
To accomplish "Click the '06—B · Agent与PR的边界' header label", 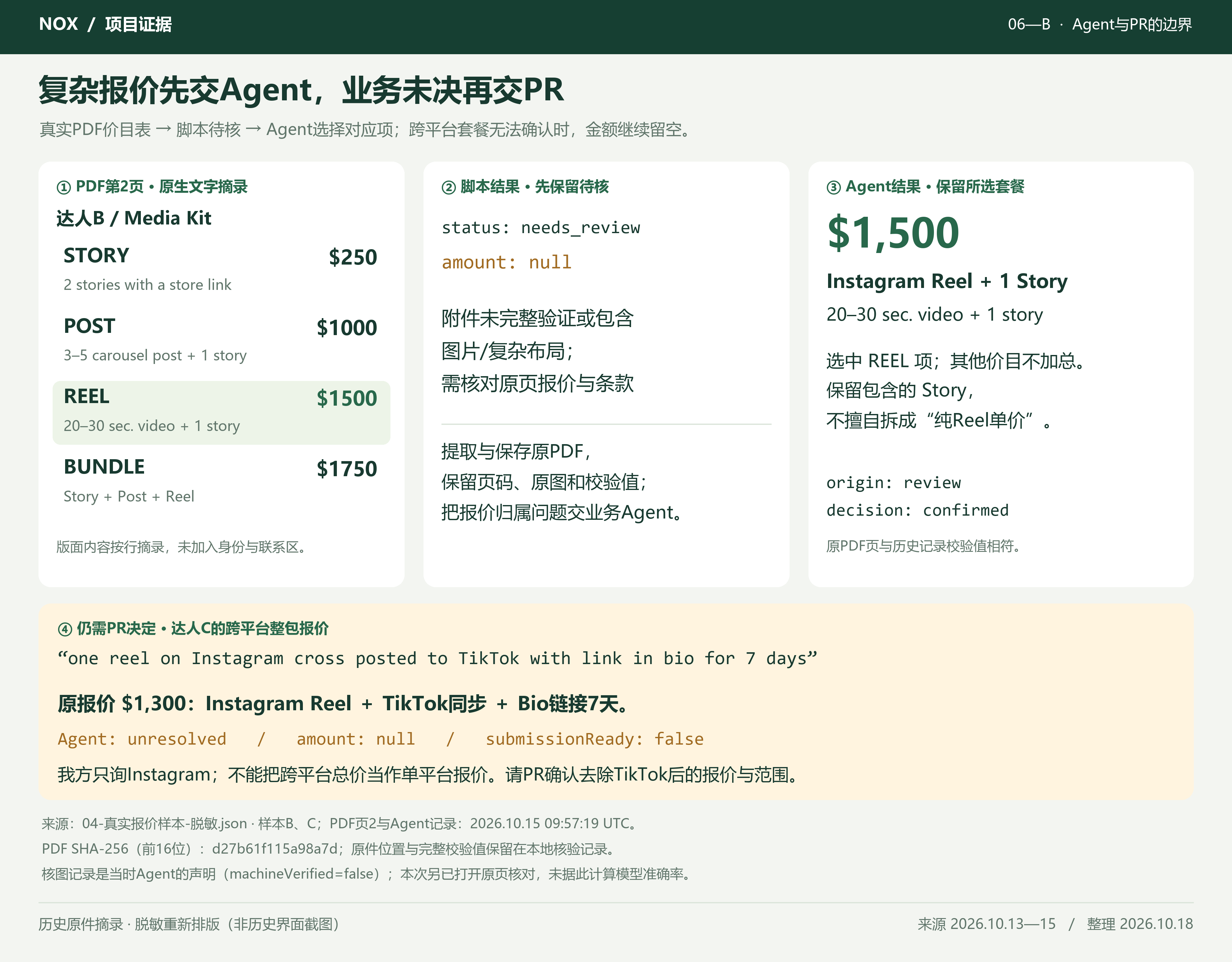I will (1099, 24).
